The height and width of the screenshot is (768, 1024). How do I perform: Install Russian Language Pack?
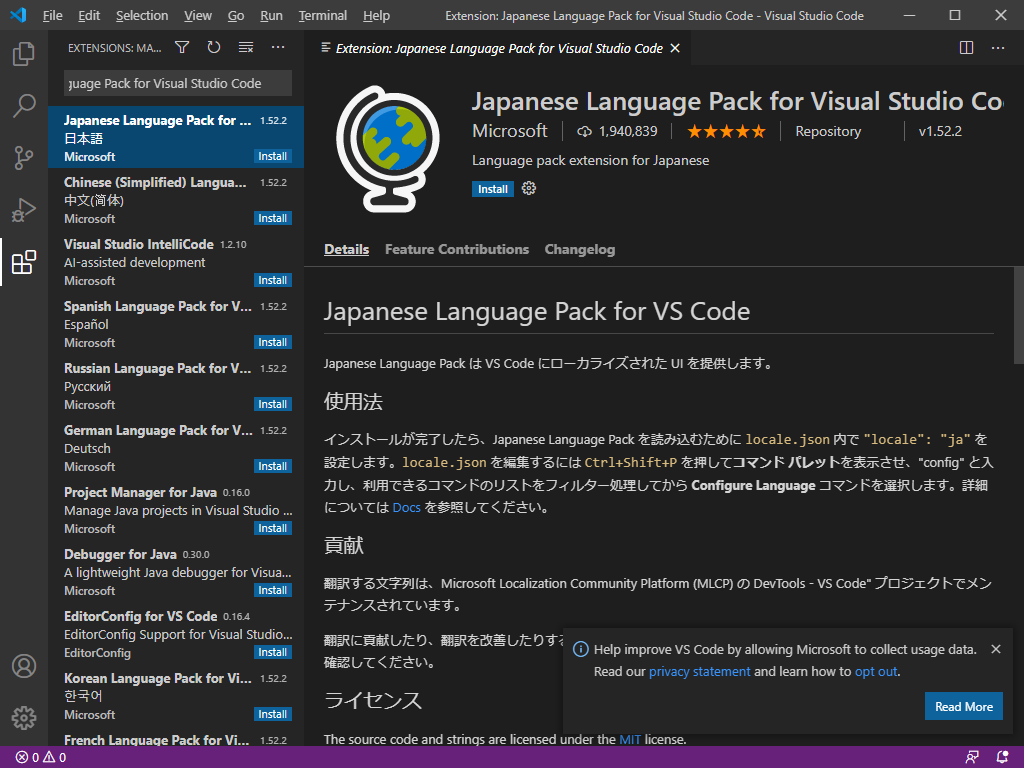point(272,404)
